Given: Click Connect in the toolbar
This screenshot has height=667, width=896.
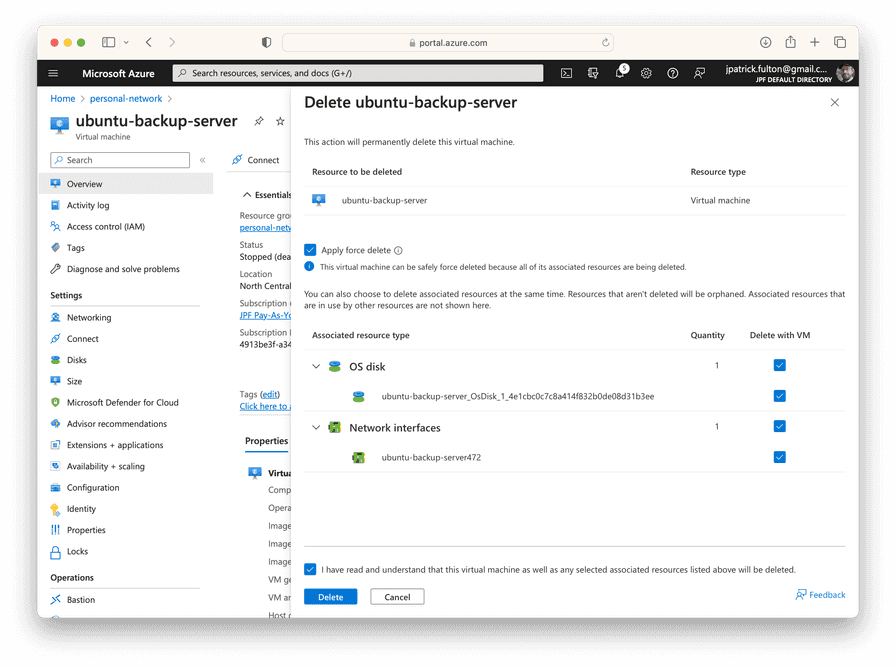Looking at the screenshot, I should (x=255, y=160).
